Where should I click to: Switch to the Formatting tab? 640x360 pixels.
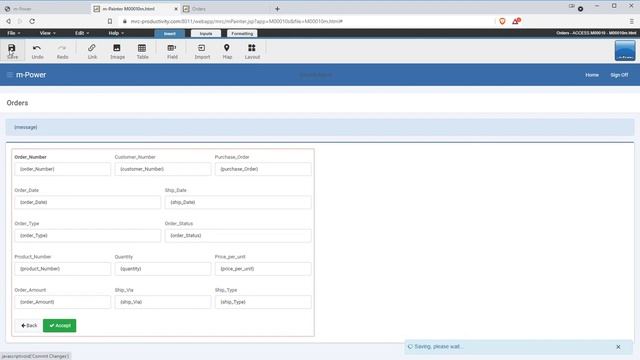[x=242, y=33]
